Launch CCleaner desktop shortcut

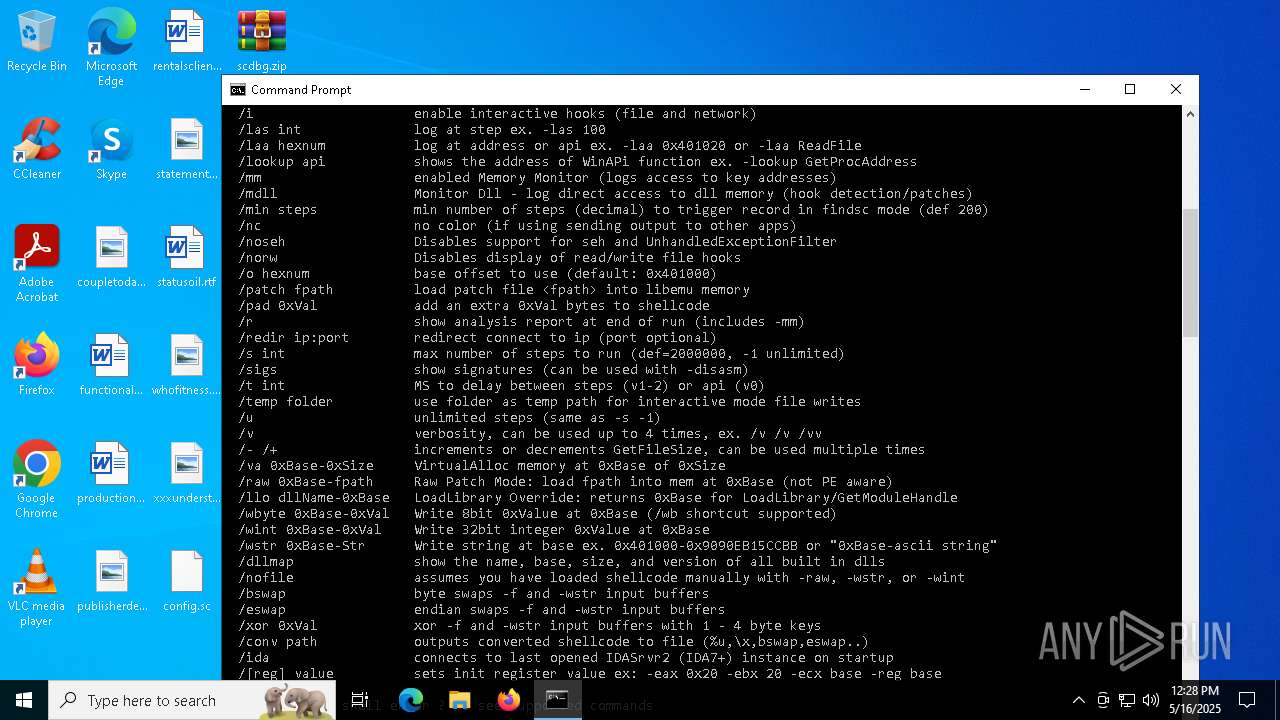[x=37, y=149]
